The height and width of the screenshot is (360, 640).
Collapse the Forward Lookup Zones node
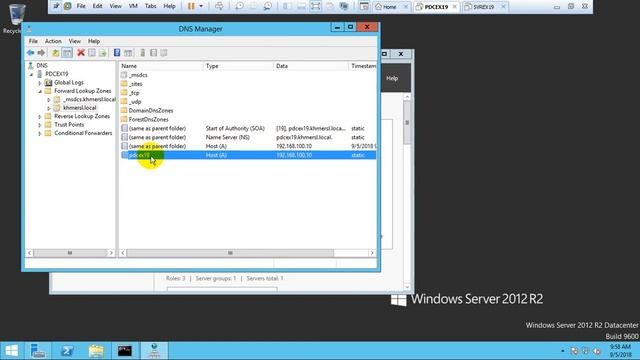click(x=40, y=91)
